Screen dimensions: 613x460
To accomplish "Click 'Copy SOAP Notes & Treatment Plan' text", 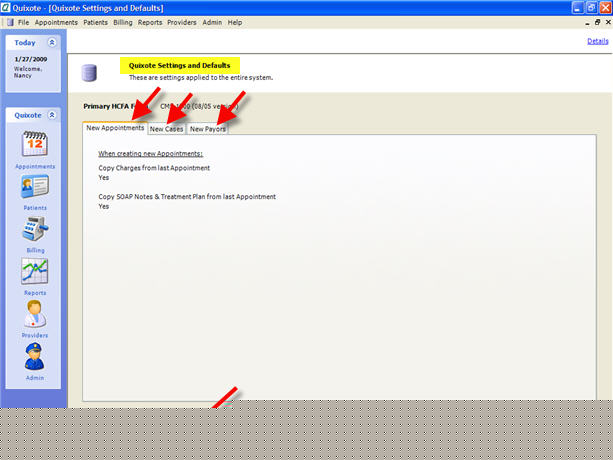I will coord(187,197).
